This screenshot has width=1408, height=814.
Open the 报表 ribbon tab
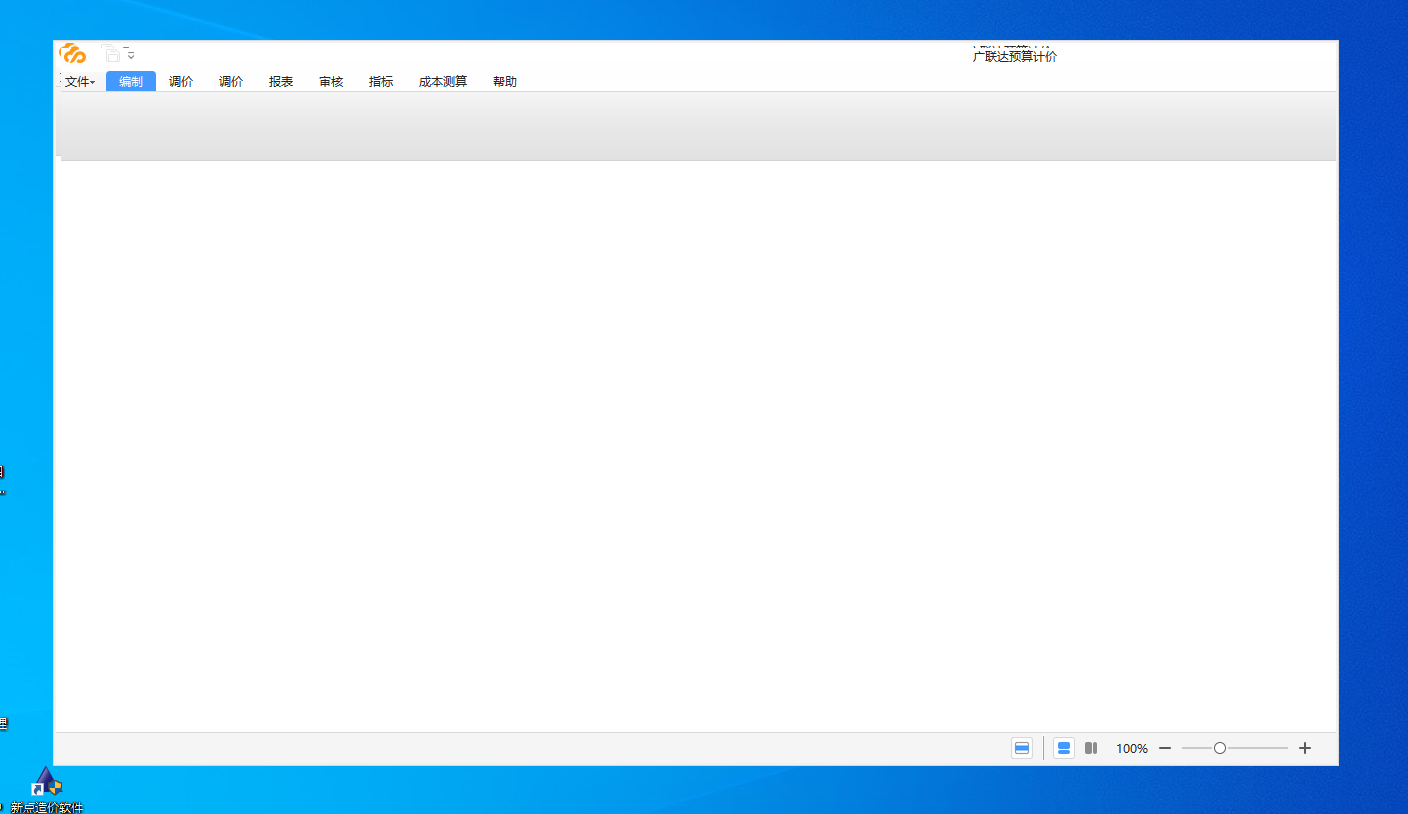[281, 82]
